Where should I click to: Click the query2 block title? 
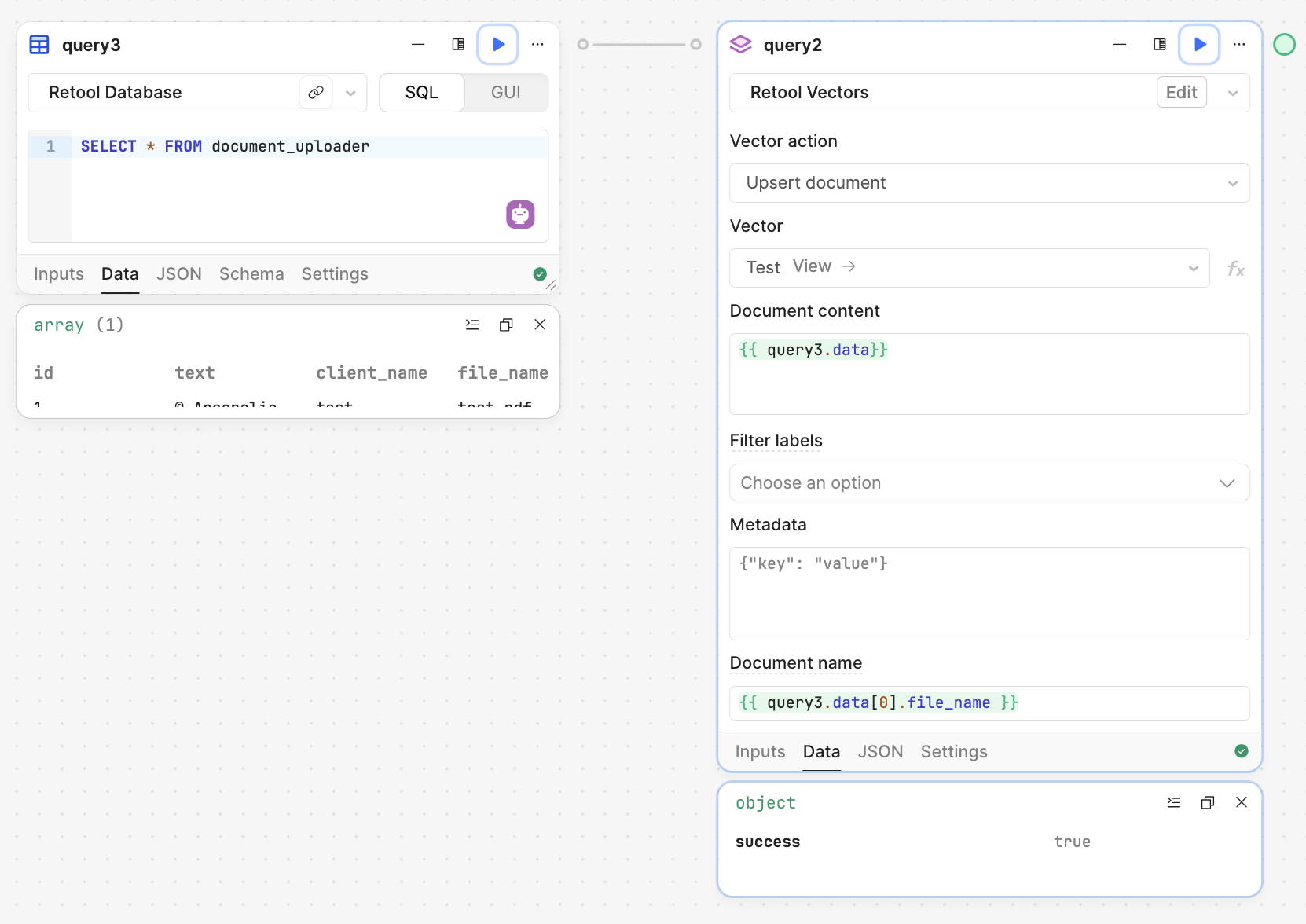pyautogui.click(x=793, y=45)
